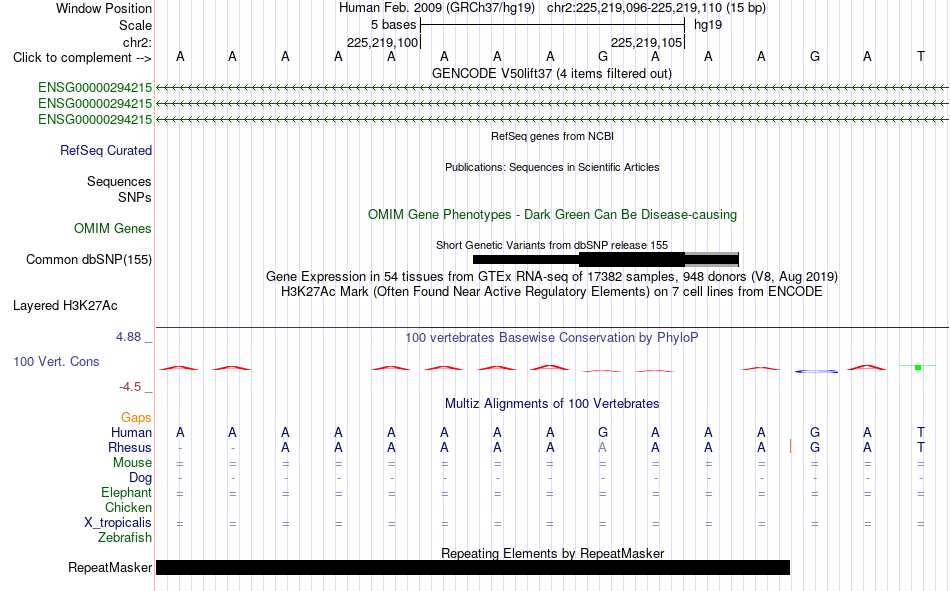950x591 pixels.
Task: Select the Chicken species label
Action: click(128, 507)
